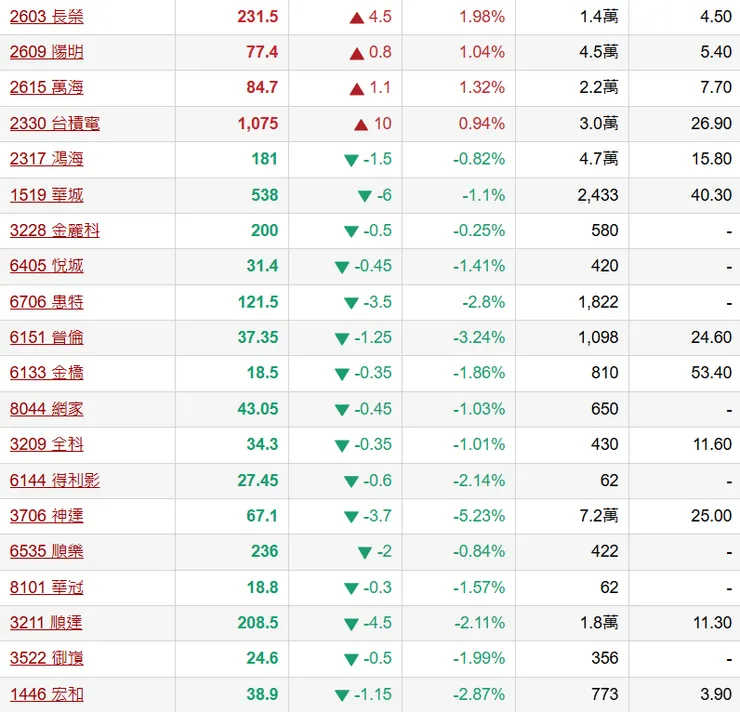Image resolution: width=740 pixels, height=712 pixels.
Task: Open the 2330 台積電 stock page
Action: (54, 124)
